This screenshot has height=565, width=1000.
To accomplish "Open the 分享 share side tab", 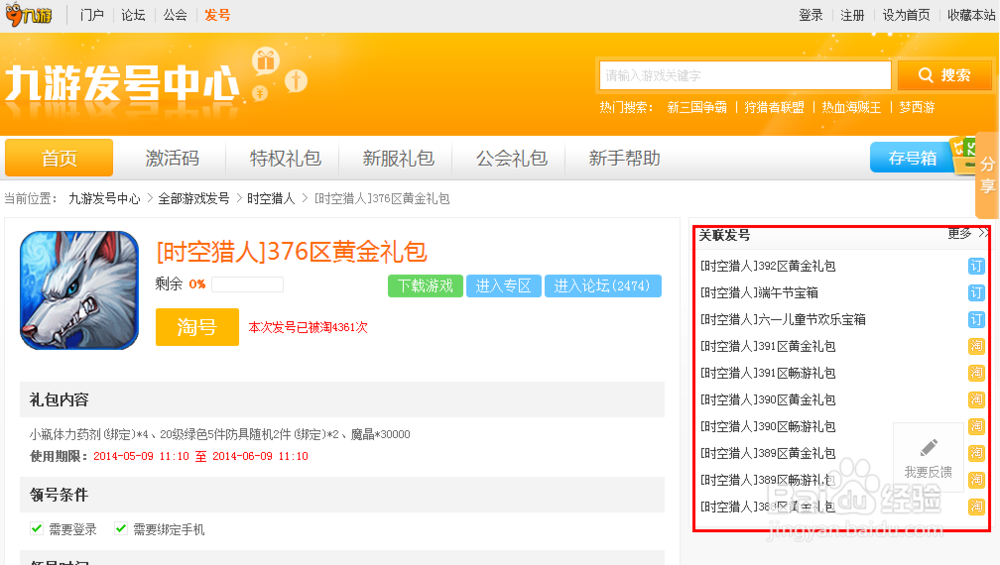I will click(987, 175).
